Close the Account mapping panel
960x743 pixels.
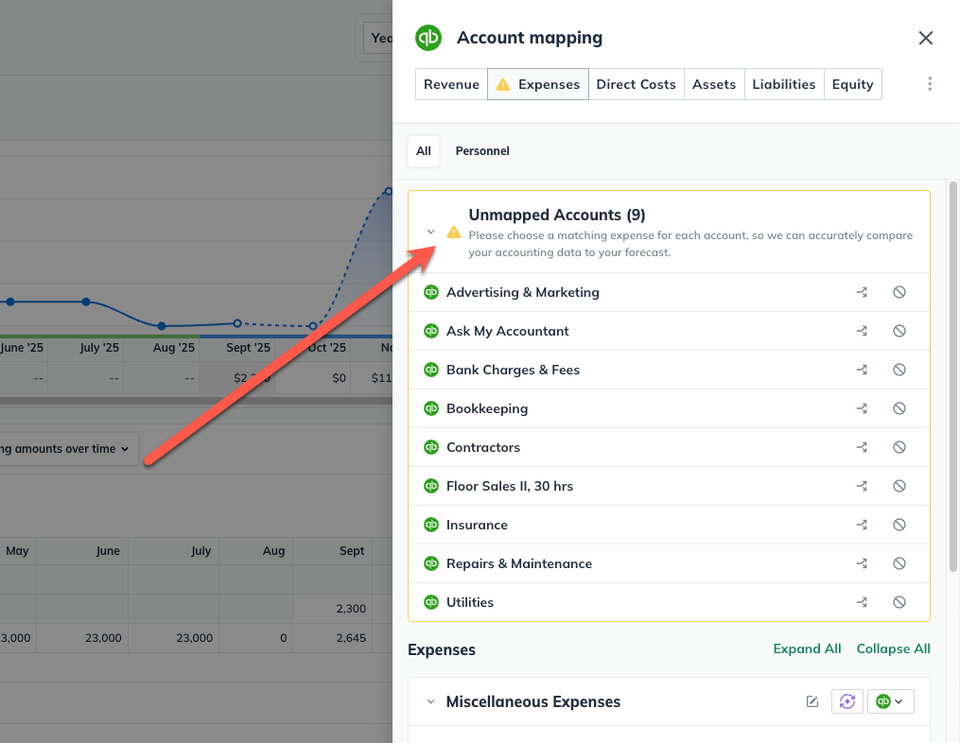click(x=926, y=38)
